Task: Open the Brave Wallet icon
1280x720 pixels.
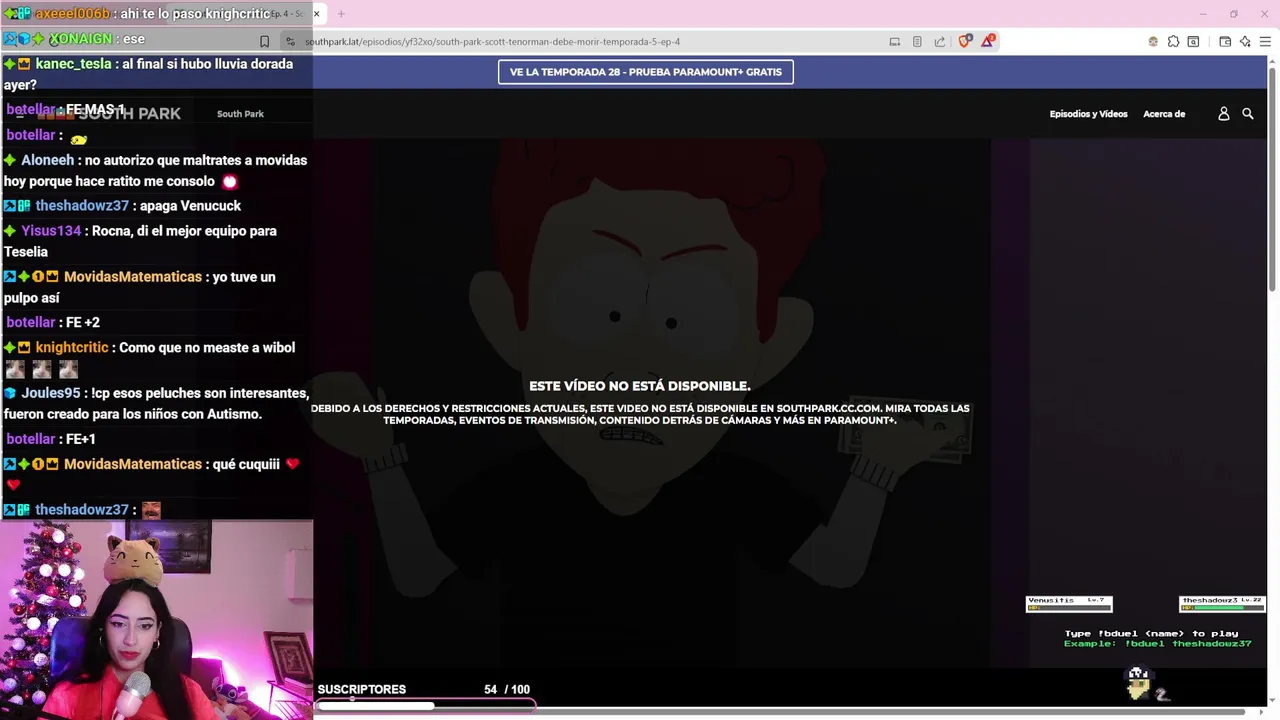Action: click(x=1225, y=41)
